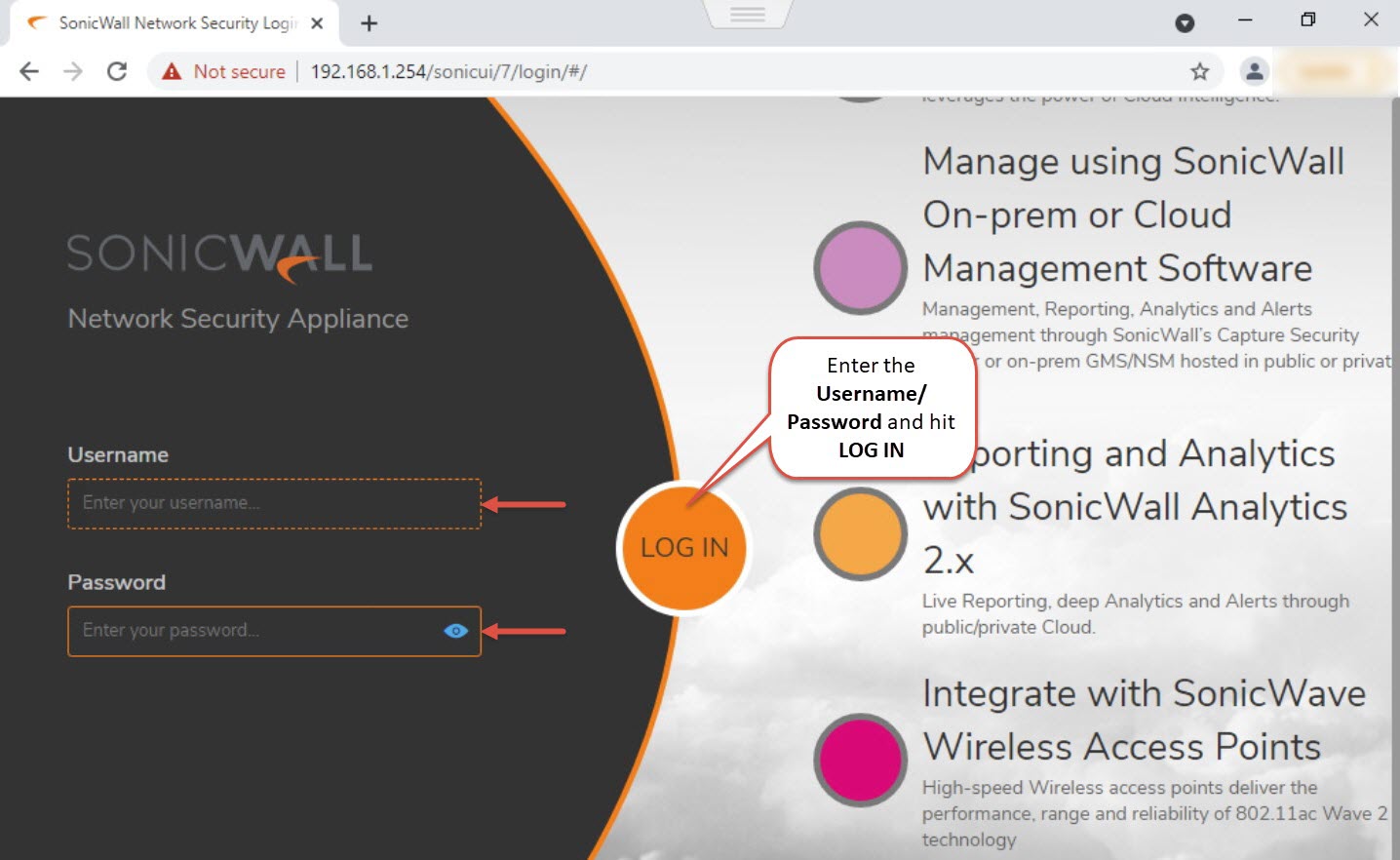Click the orange LOG IN button
1400x860 pixels.
click(683, 548)
